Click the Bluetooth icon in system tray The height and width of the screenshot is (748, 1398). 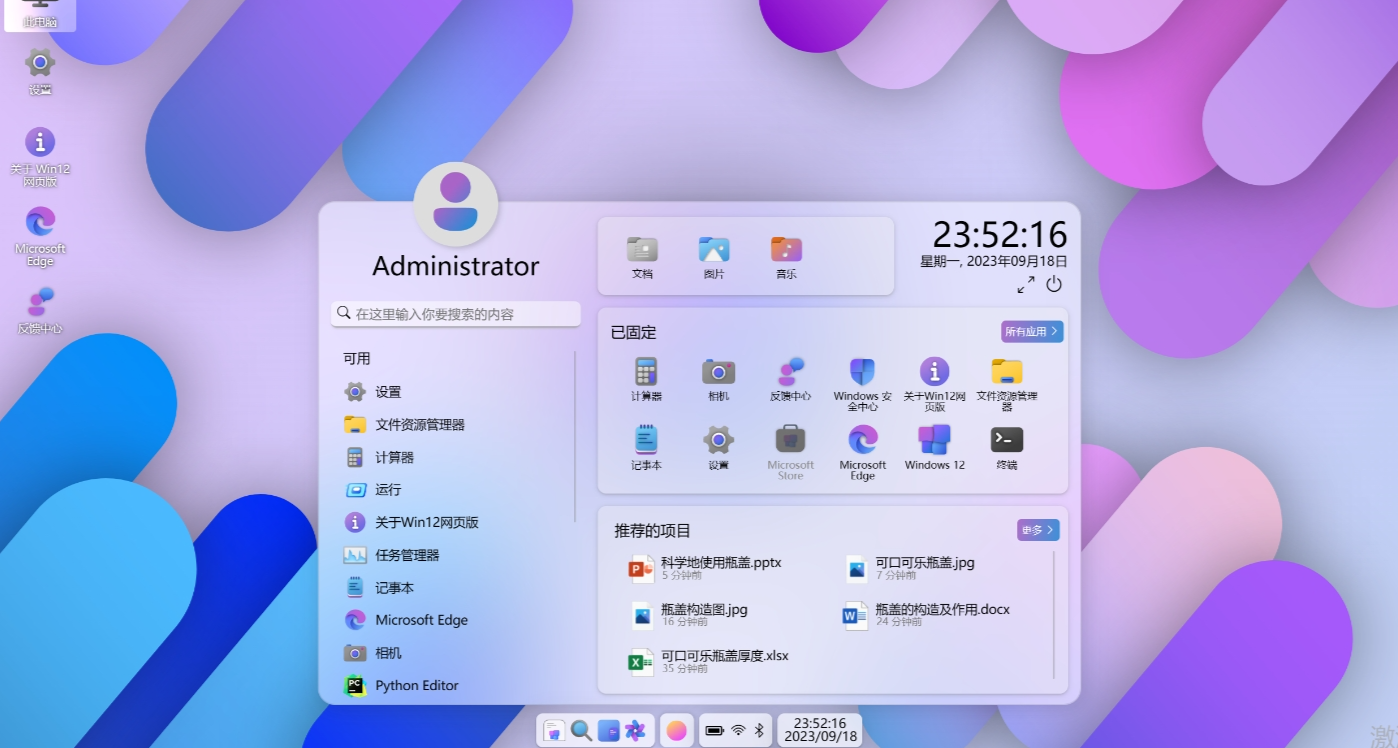(759, 731)
